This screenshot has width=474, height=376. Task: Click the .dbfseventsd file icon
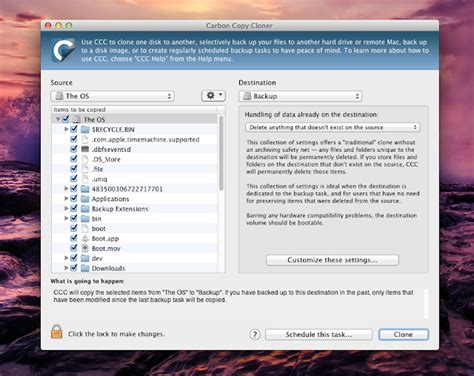point(85,149)
